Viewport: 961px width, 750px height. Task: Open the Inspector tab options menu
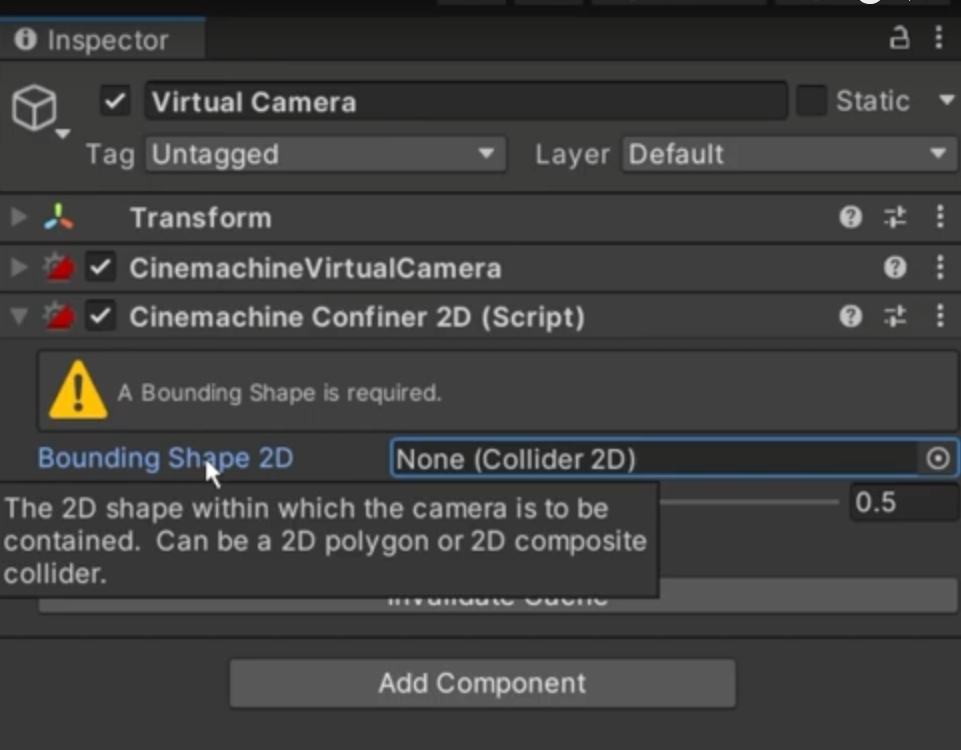(939, 38)
